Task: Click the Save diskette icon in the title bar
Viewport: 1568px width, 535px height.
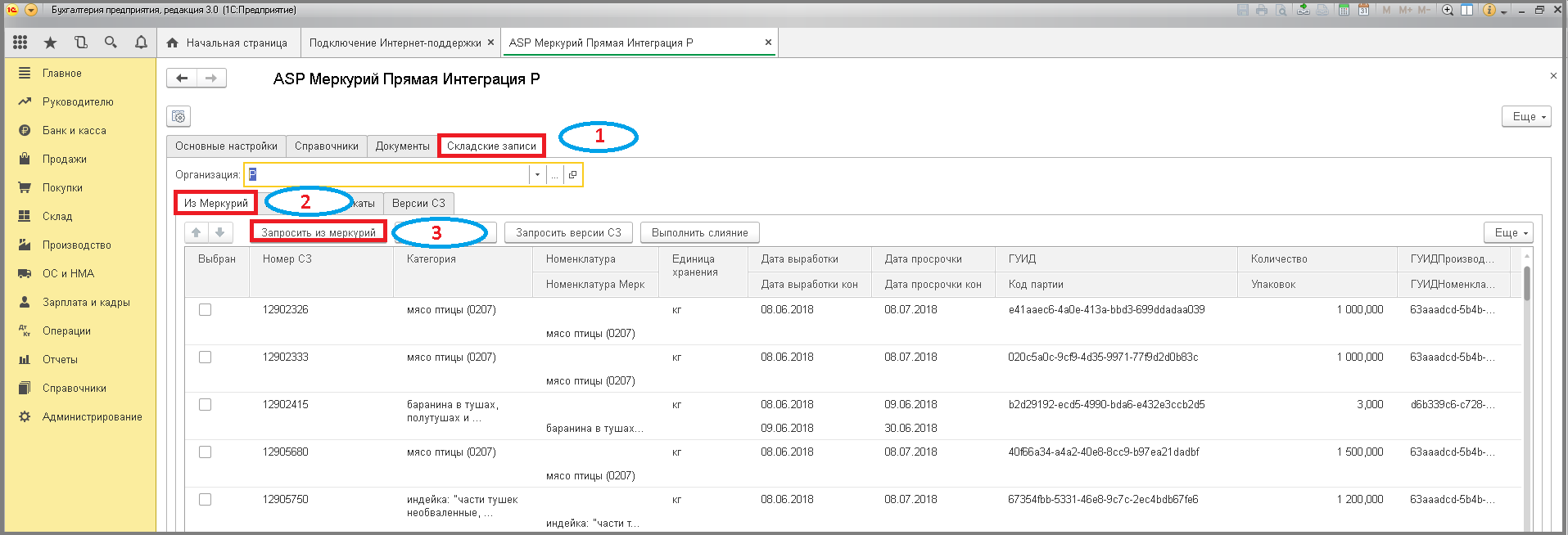Action: click(x=1243, y=10)
